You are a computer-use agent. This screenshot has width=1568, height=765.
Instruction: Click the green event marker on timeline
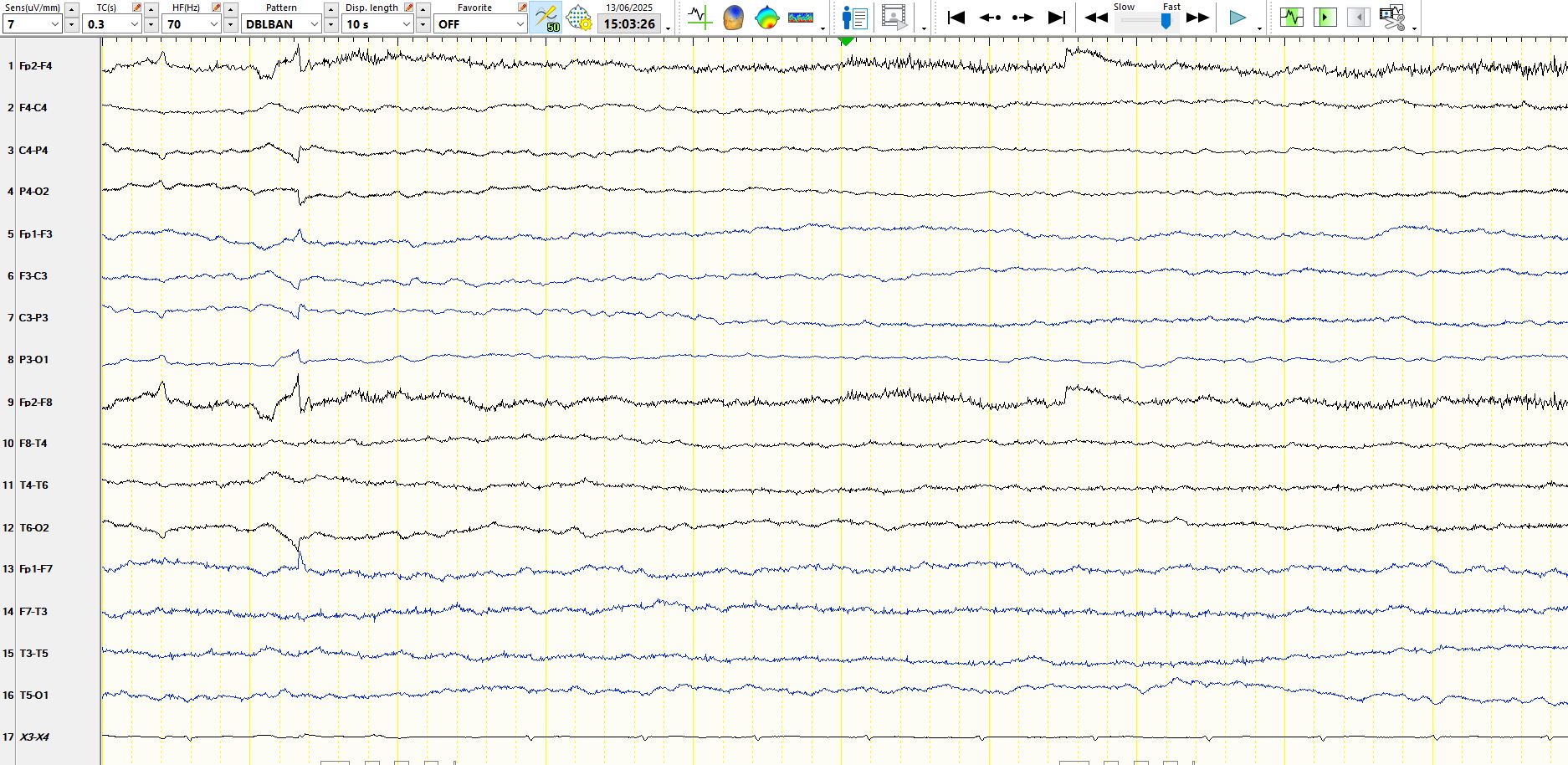846,40
